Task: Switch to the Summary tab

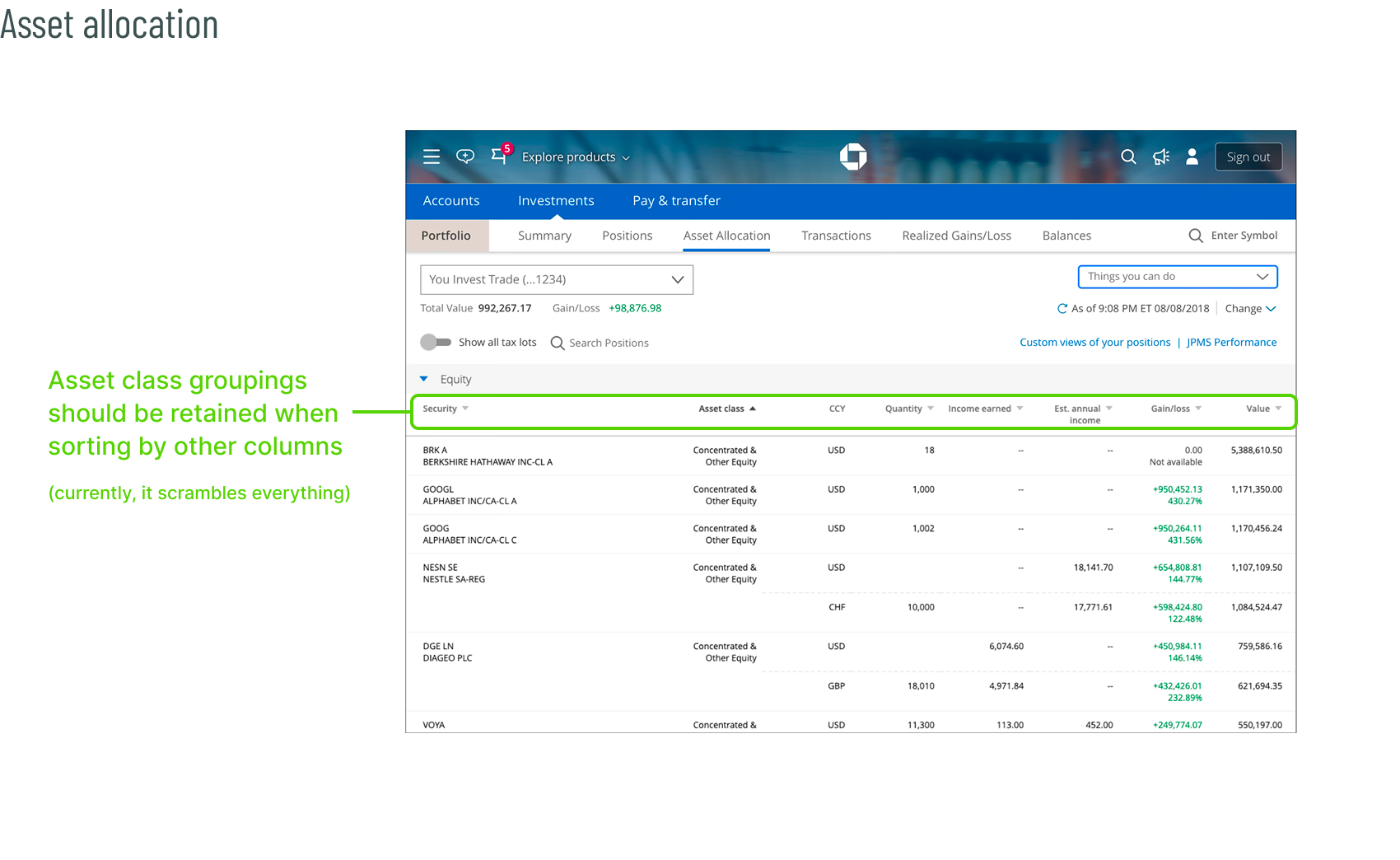Action: (544, 236)
